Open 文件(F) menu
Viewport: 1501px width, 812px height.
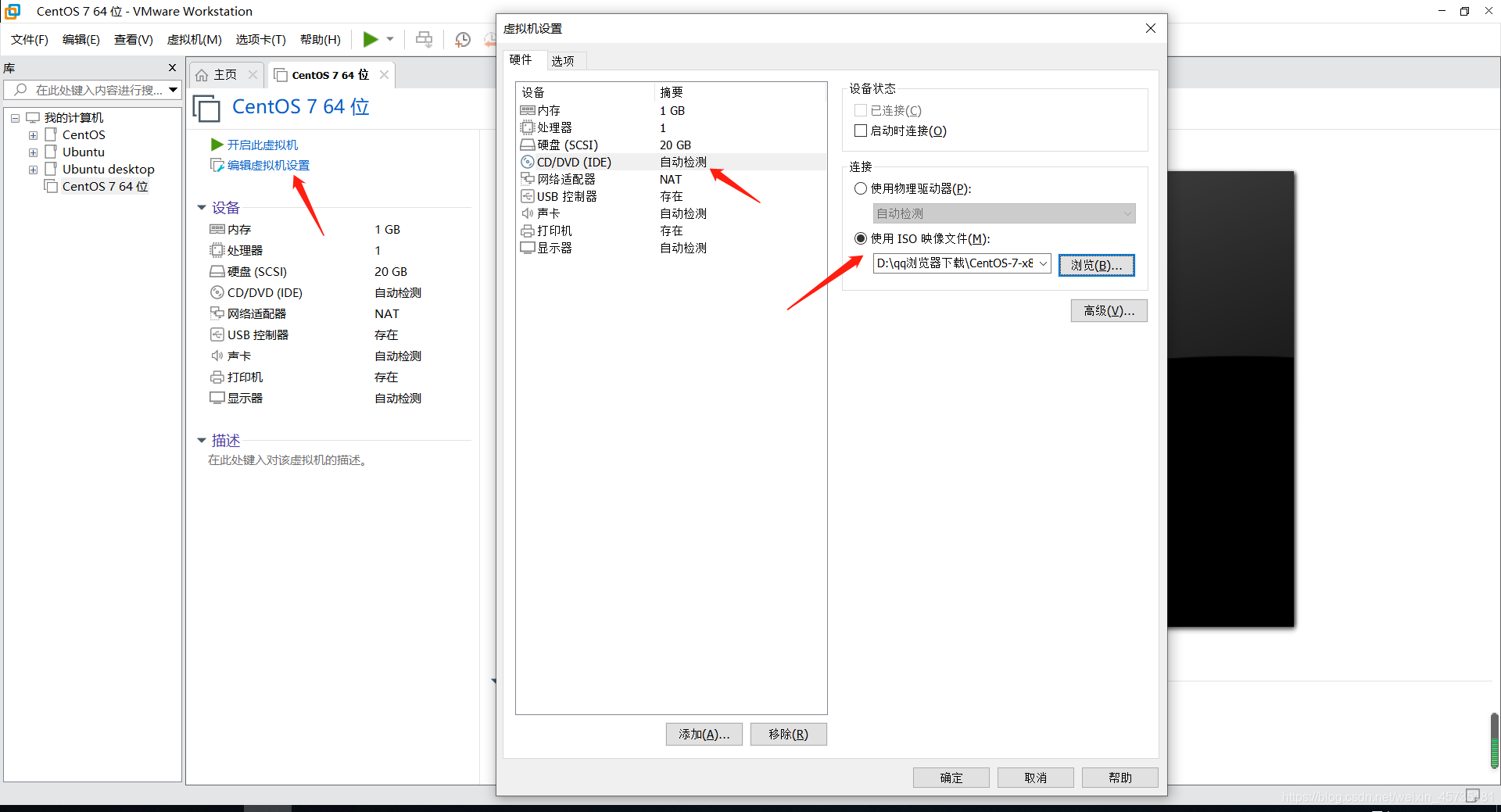(x=30, y=40)
